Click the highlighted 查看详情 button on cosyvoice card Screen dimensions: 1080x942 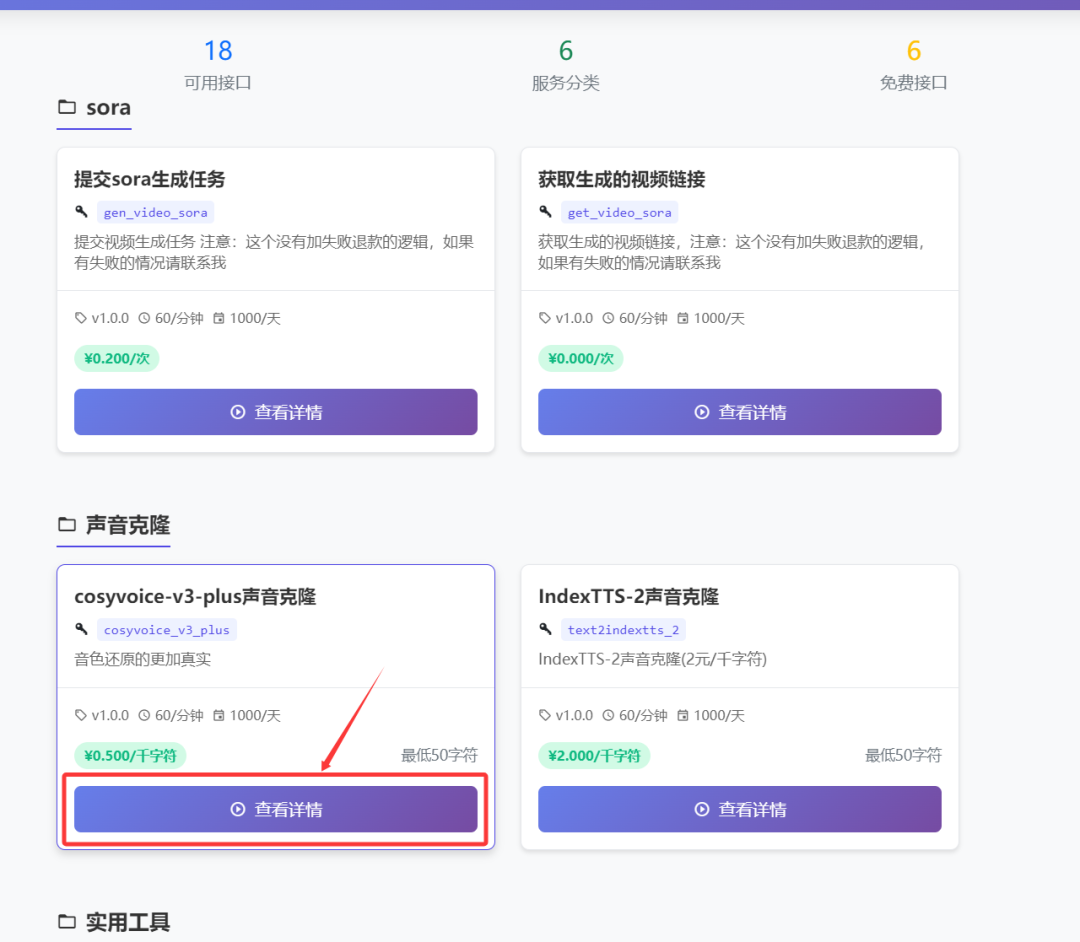[275, 809]
